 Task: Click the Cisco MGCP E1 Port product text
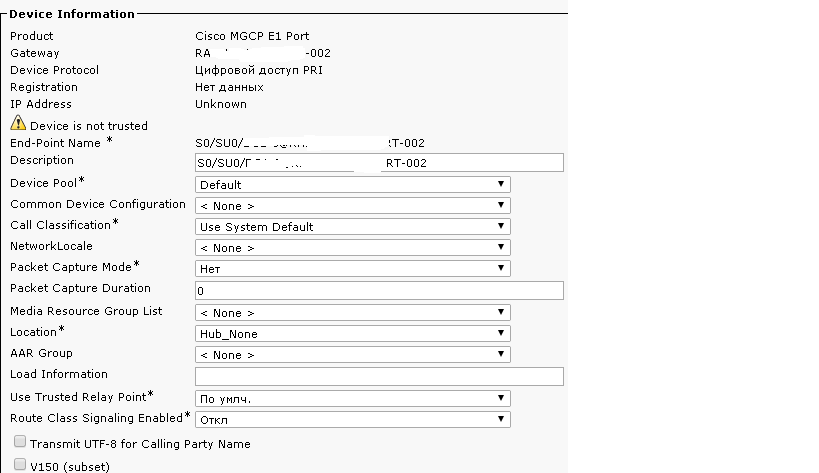[x=252, y=36]
